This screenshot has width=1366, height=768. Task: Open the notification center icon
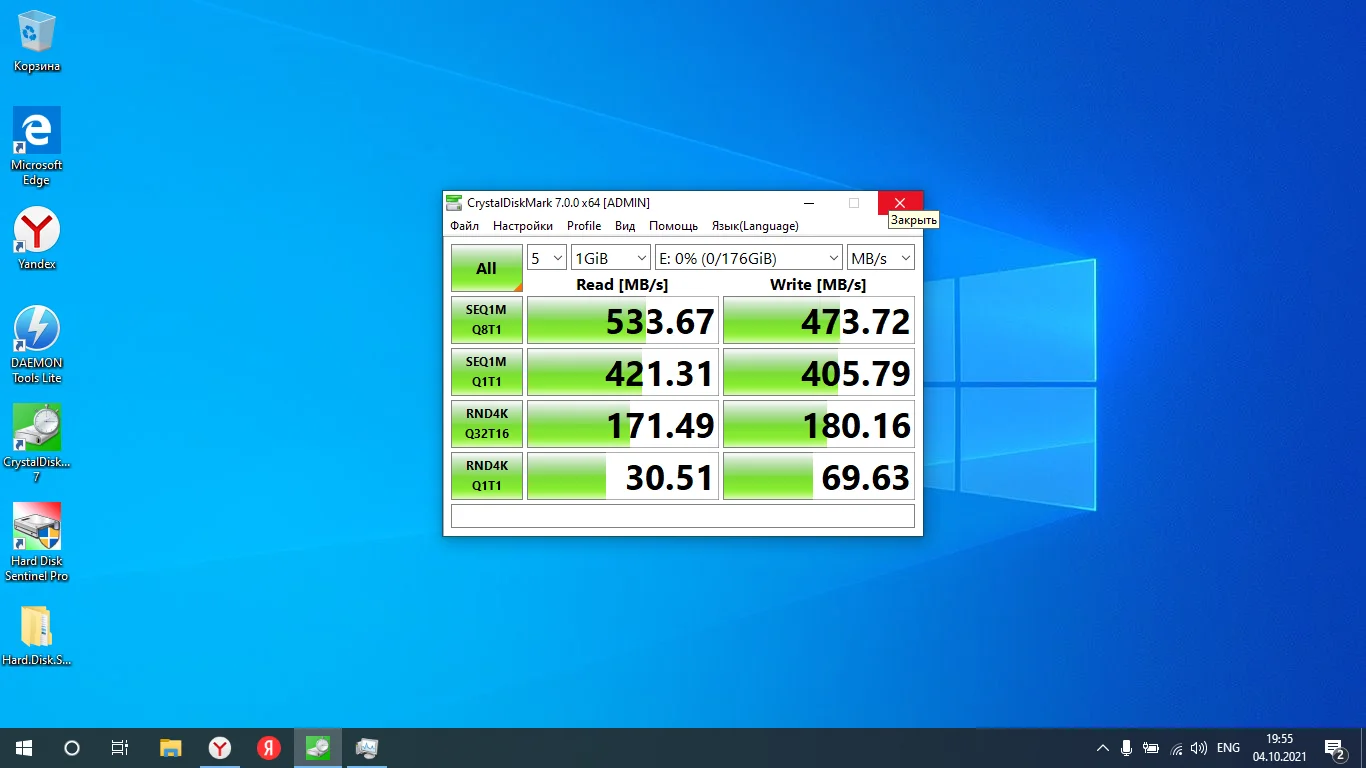tap(1334, 748)
